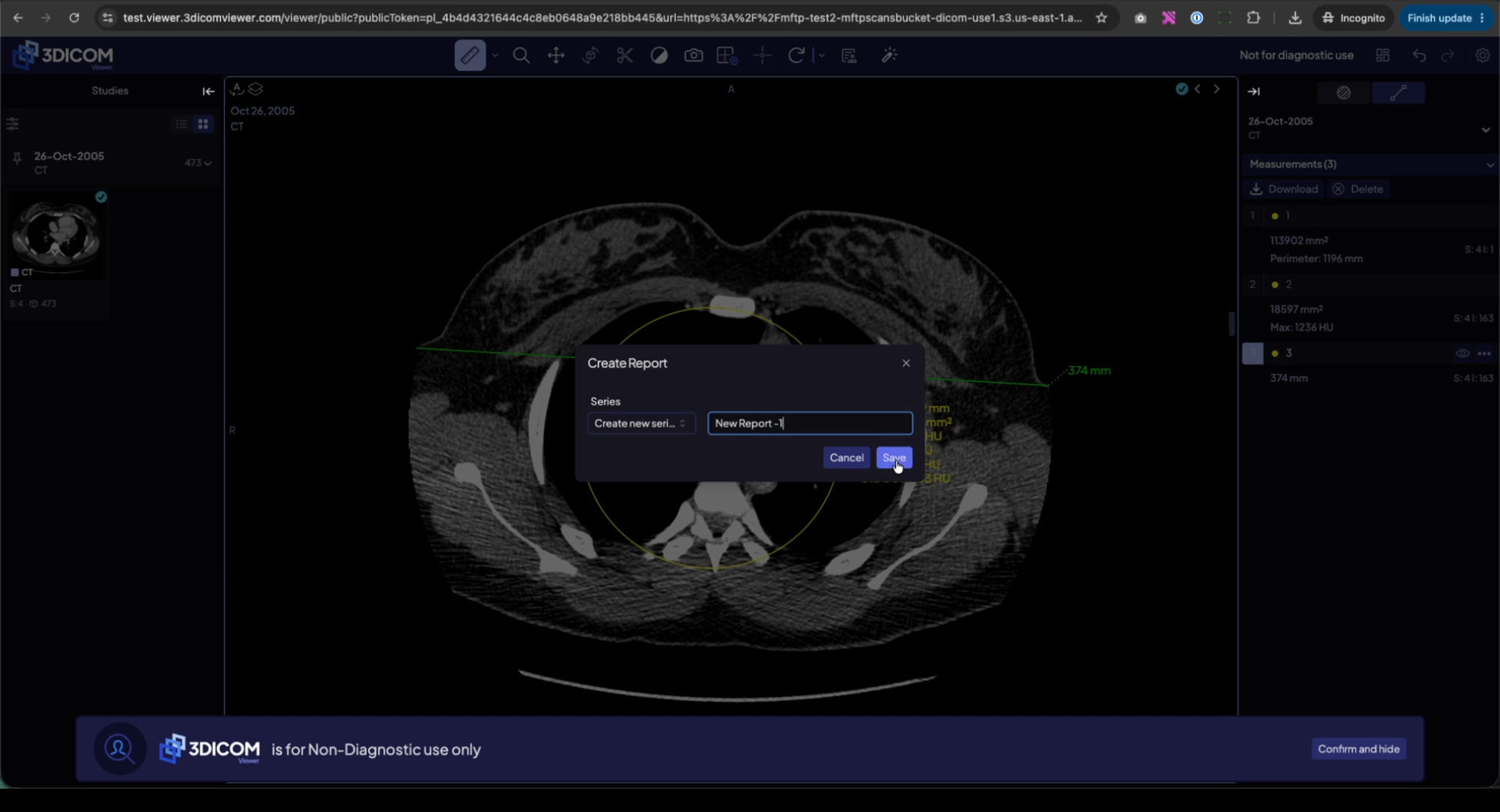The image size is (1500, 812).
Task: Open the measurement tool options arrow
Action: (x=495, y=55)
